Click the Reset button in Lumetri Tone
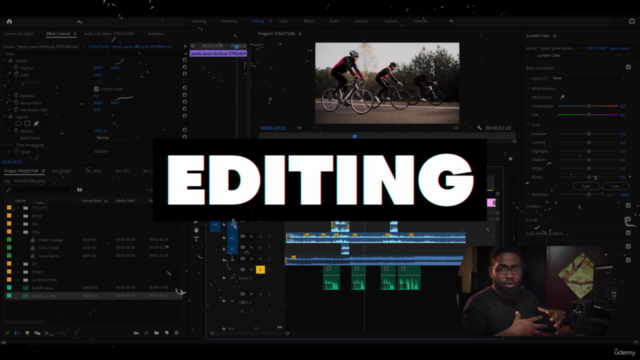The image size is (640, 360). tap(586, 186)
